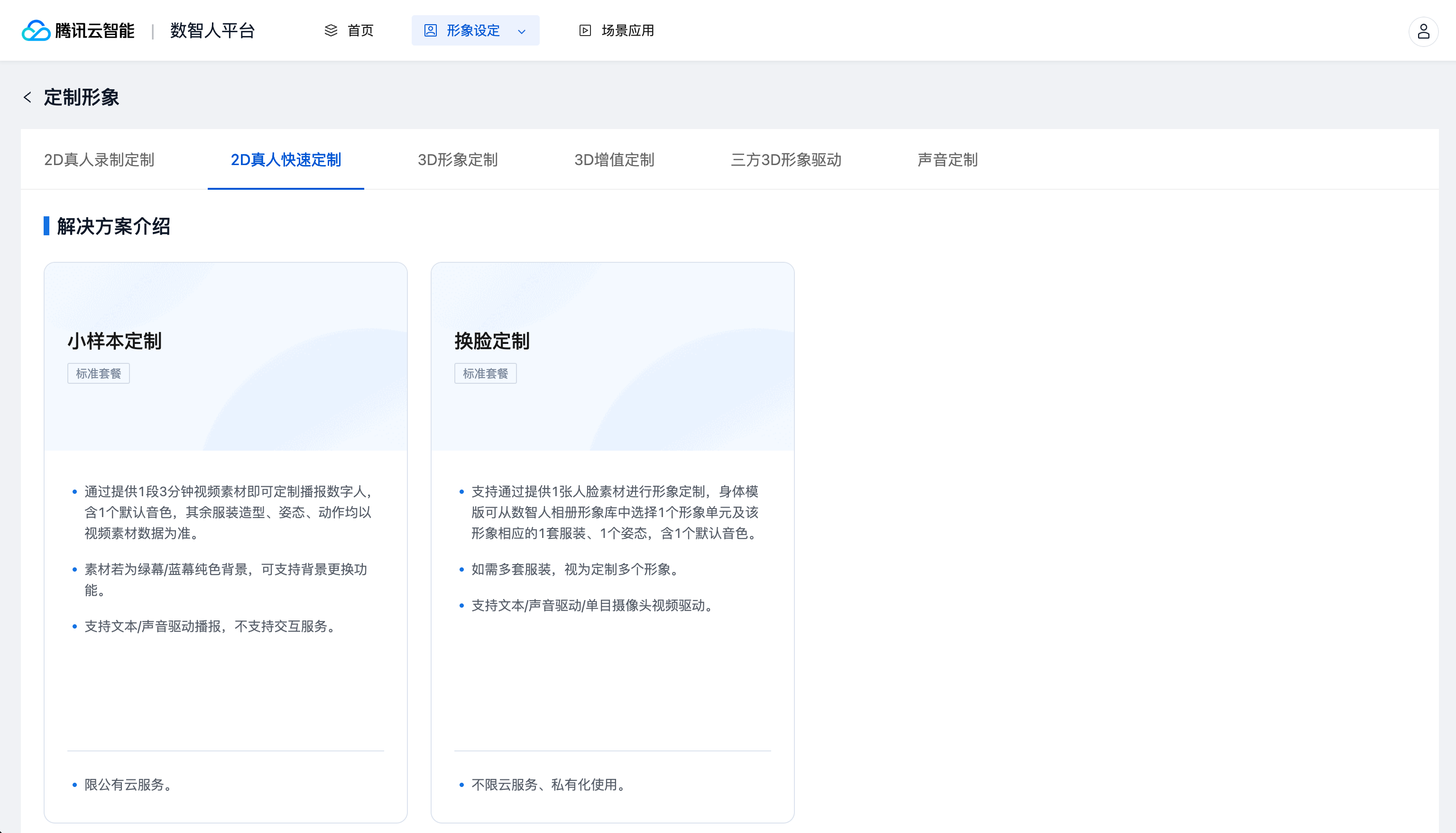This screenshot has width=1456, height=833.
Task: Select the 换脸定制 card title
Action: (492, 341)
